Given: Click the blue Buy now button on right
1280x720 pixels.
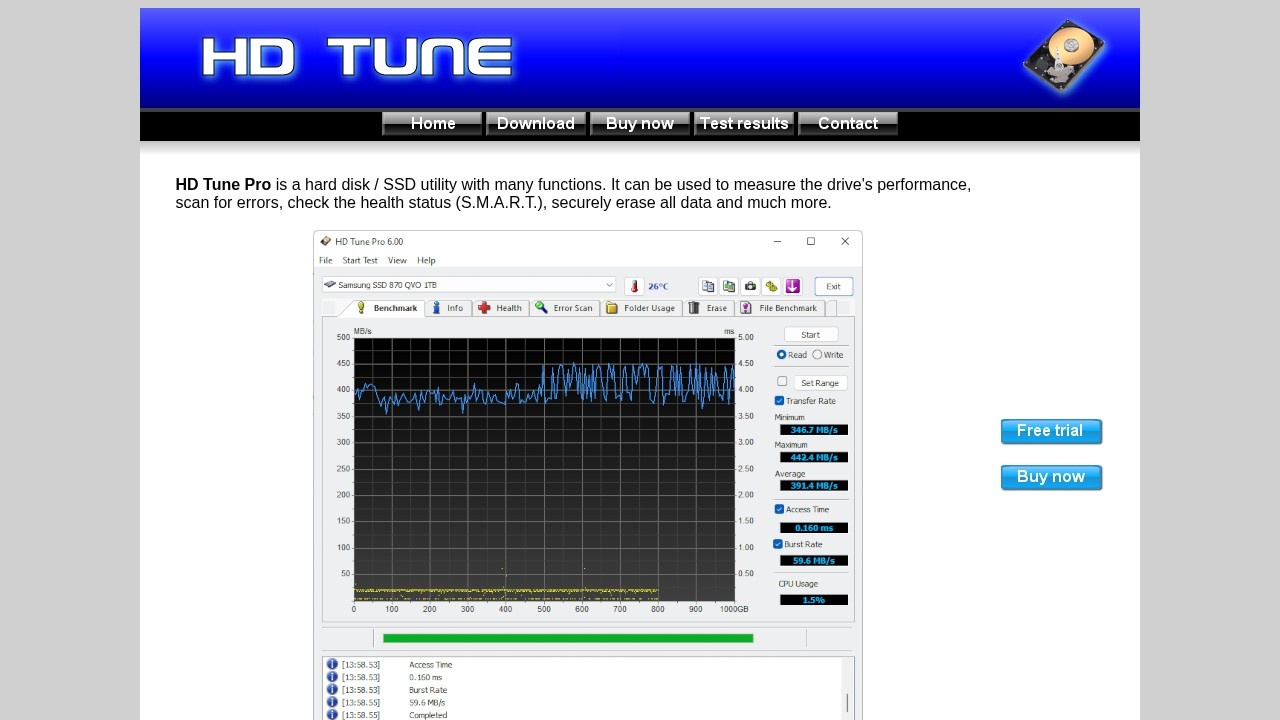Looking at the screenshot, I should [1051, 477].
